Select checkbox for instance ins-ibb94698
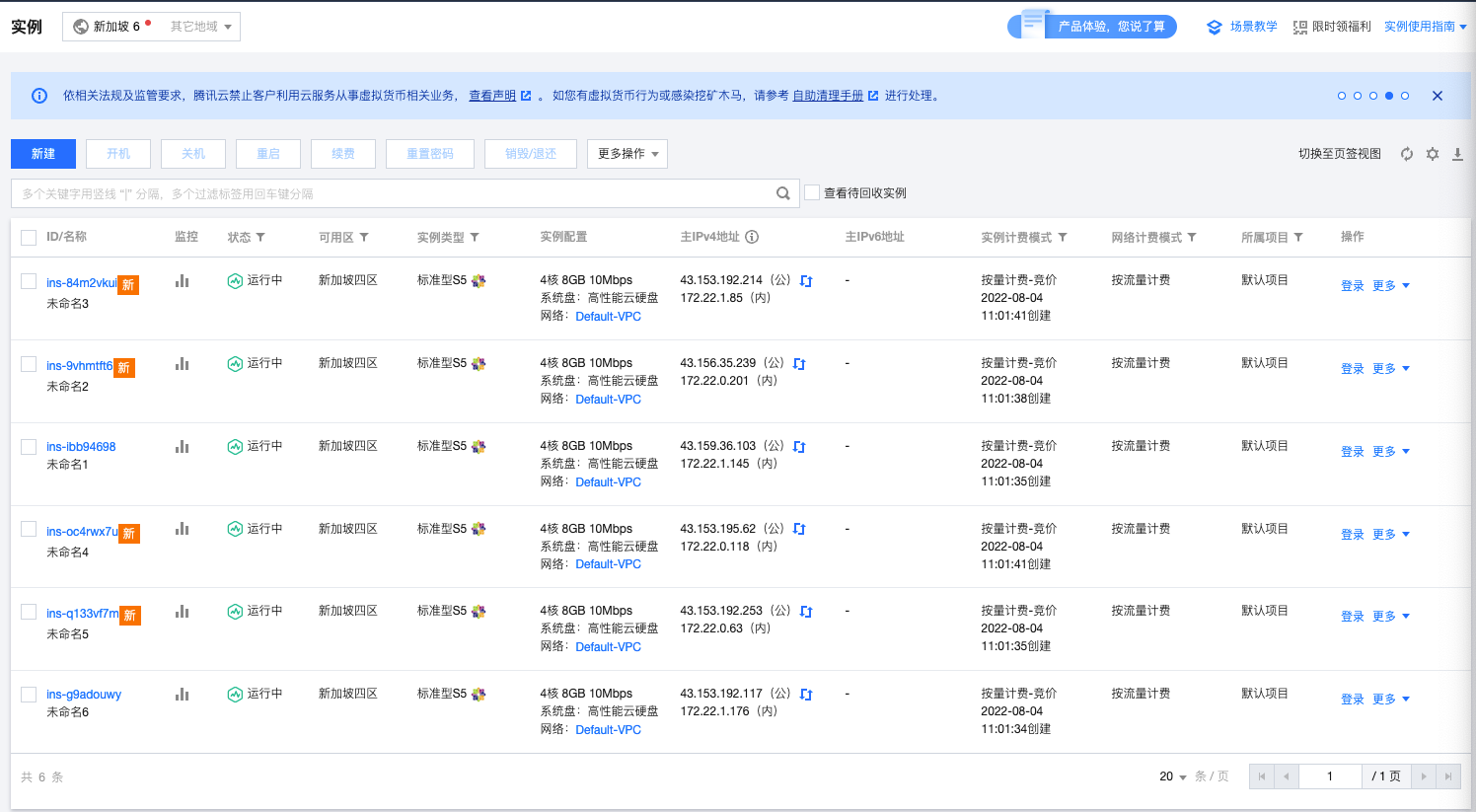Image resolution: width=1476 pixels, height=812 pixels. point(29,447)
